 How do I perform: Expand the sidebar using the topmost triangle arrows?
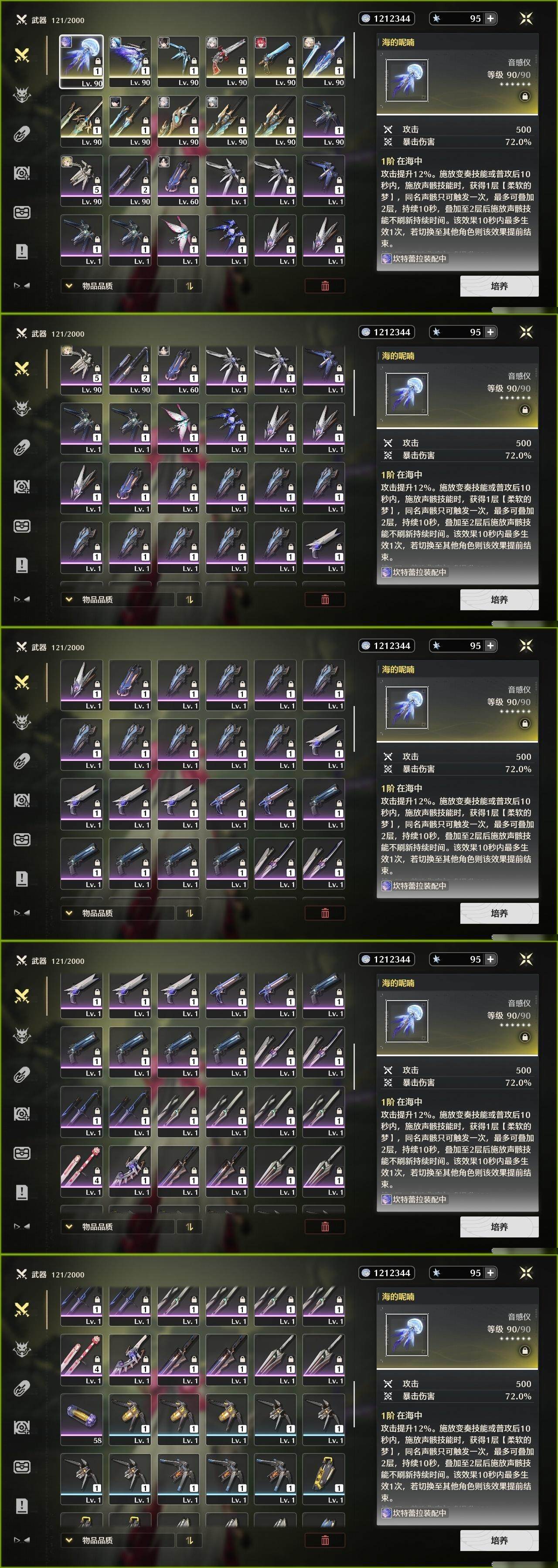[22, 285]
